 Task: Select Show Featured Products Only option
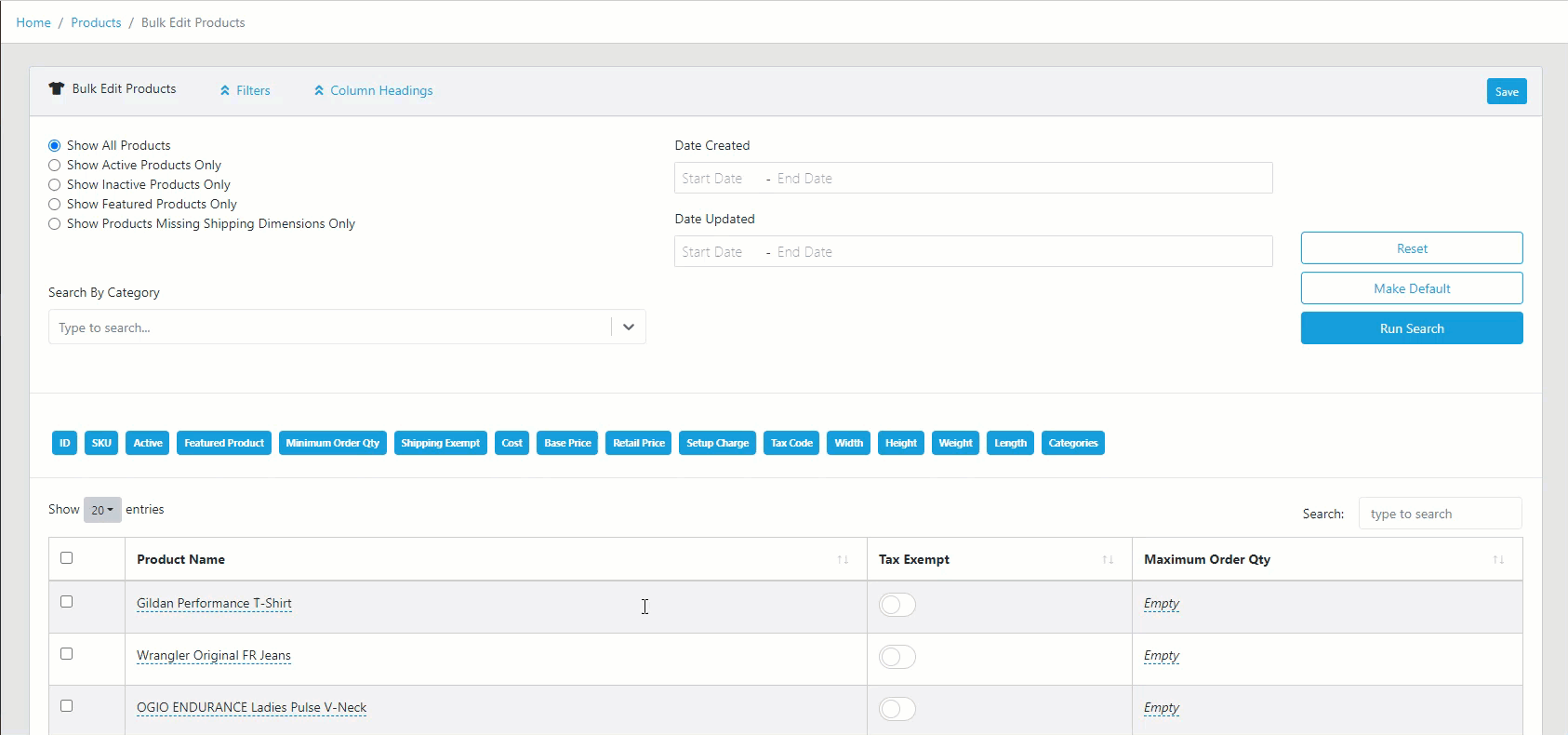coord(55,205)
